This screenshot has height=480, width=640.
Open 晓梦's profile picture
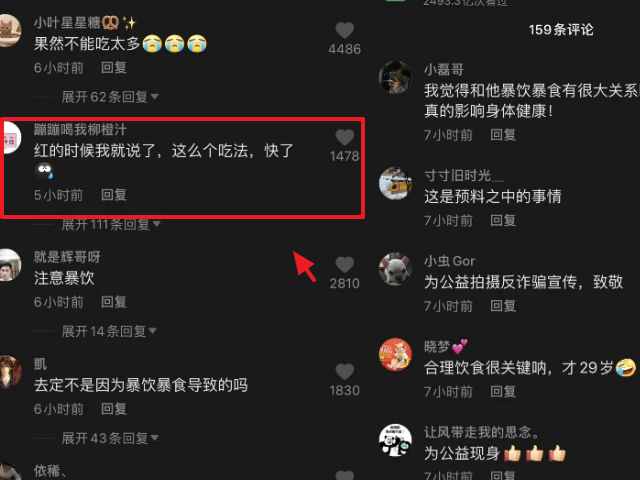click(x=395, y=354)
